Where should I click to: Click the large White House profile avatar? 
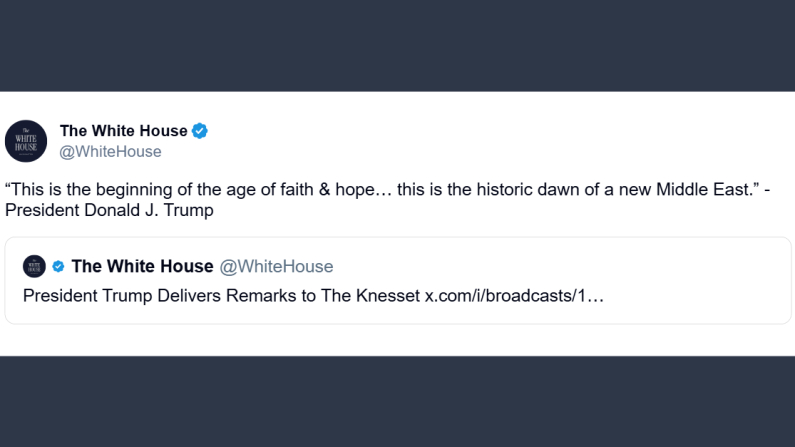26,141
